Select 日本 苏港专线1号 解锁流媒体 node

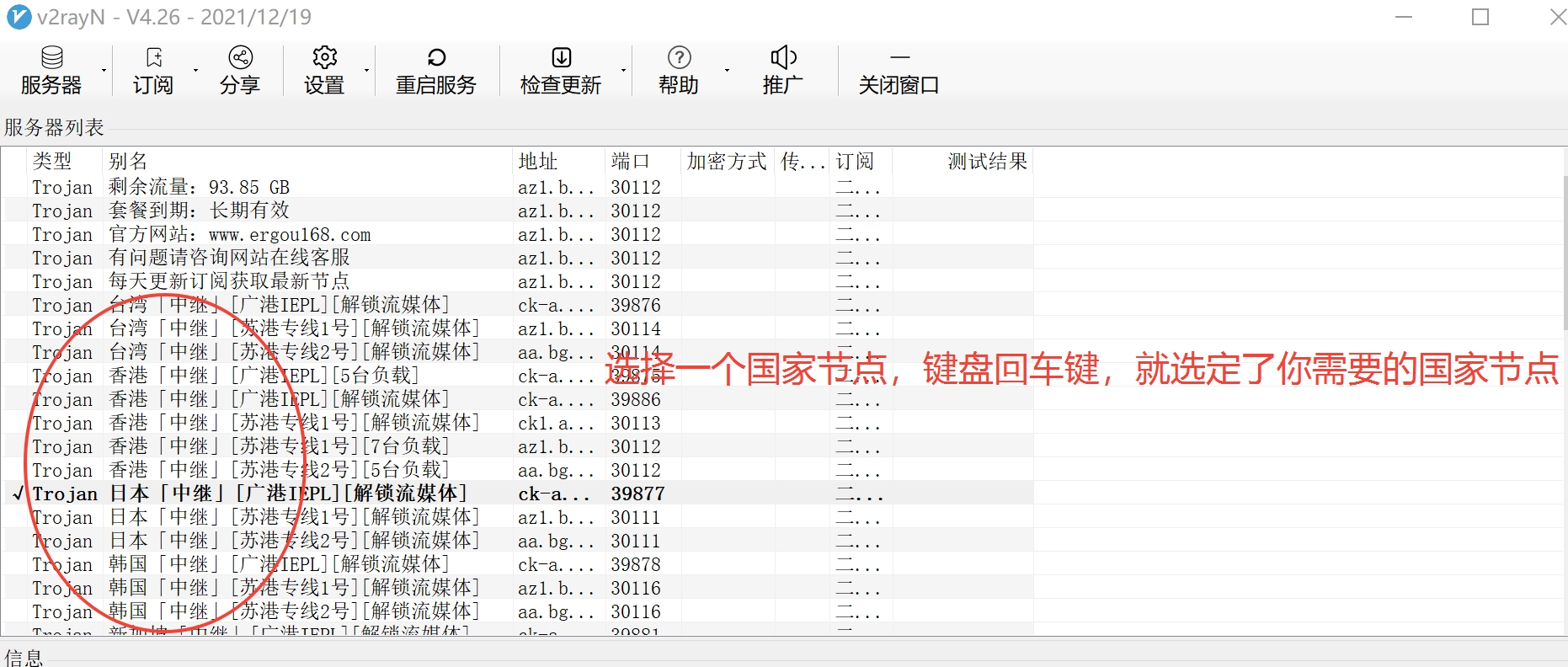click(518, 517)
